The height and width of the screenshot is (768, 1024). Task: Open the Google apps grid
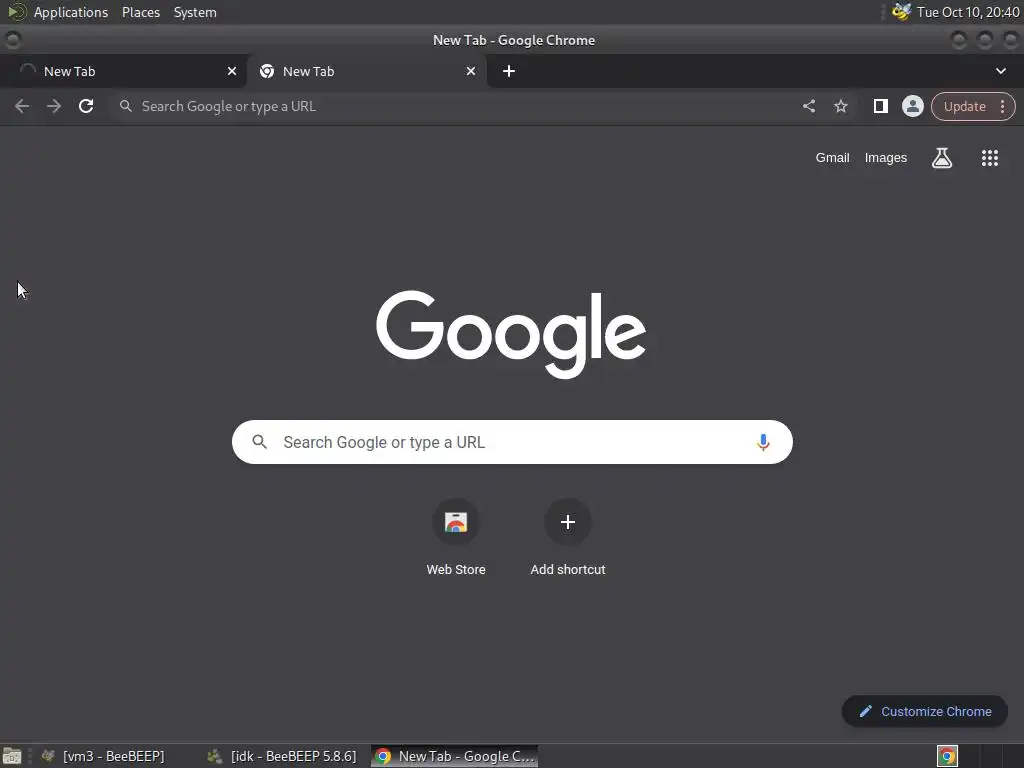(x=989, y=158)
